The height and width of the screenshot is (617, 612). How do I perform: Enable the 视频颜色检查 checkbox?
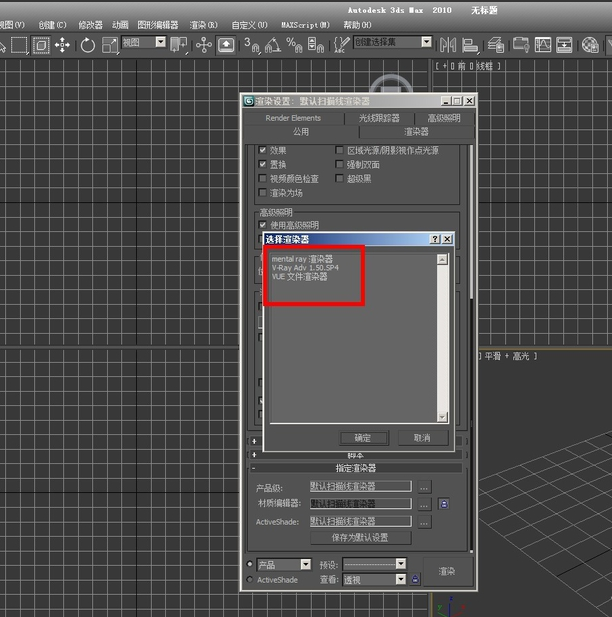point(263,178)
